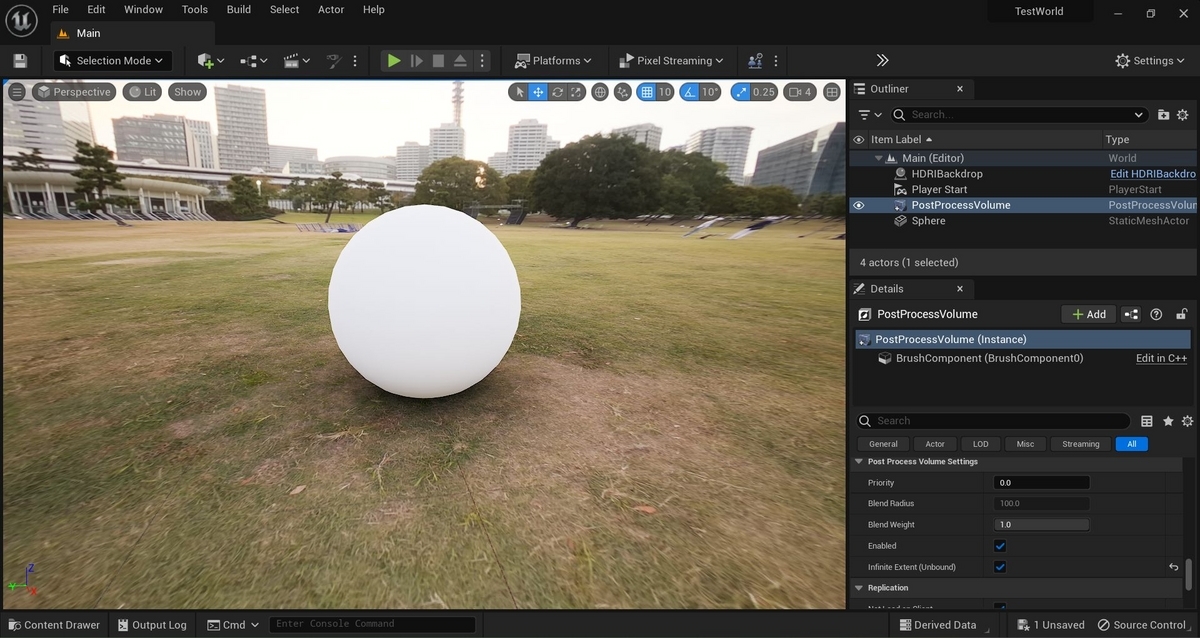The height and width of the screenshot is (638, 1200).
Task: Click the Details help question-mark icon
Action: click(1157, 314)
